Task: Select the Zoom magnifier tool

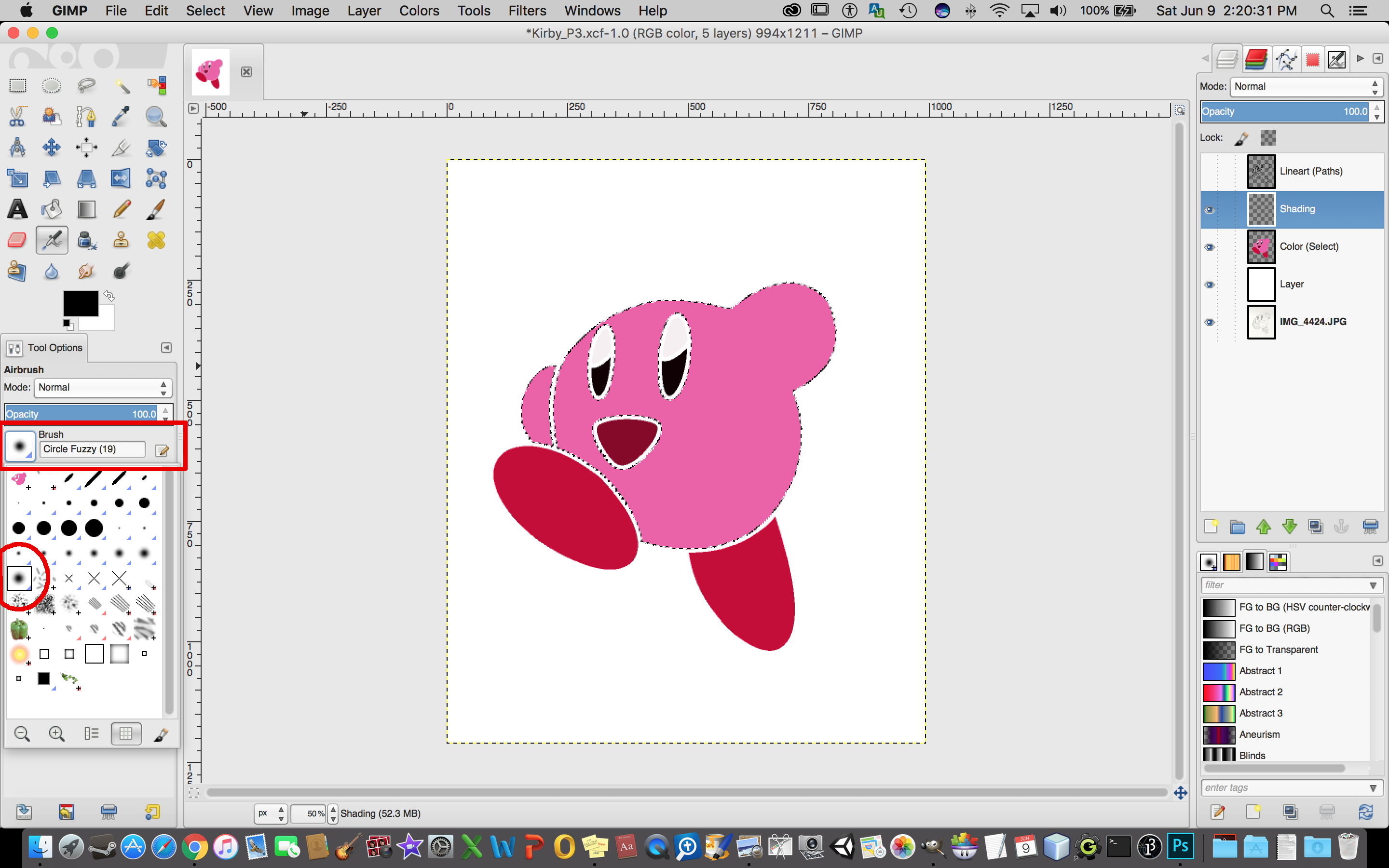Action: coord(156,117)
